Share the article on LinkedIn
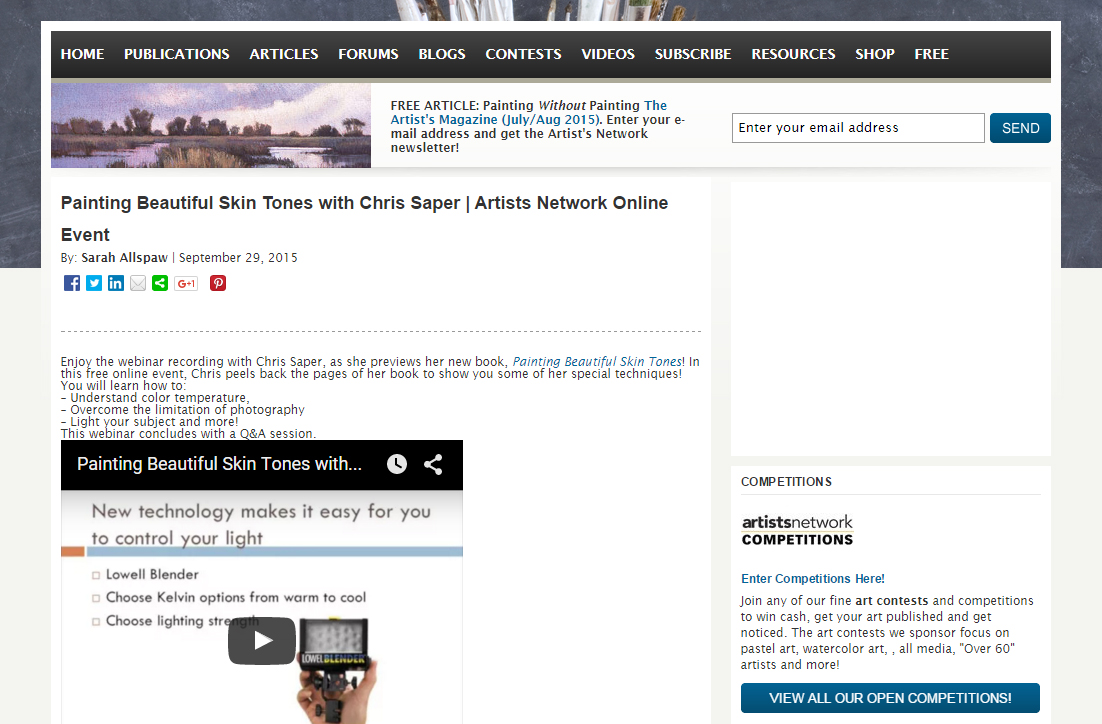Screen dimensions: 1102x724 pos(116,283)
